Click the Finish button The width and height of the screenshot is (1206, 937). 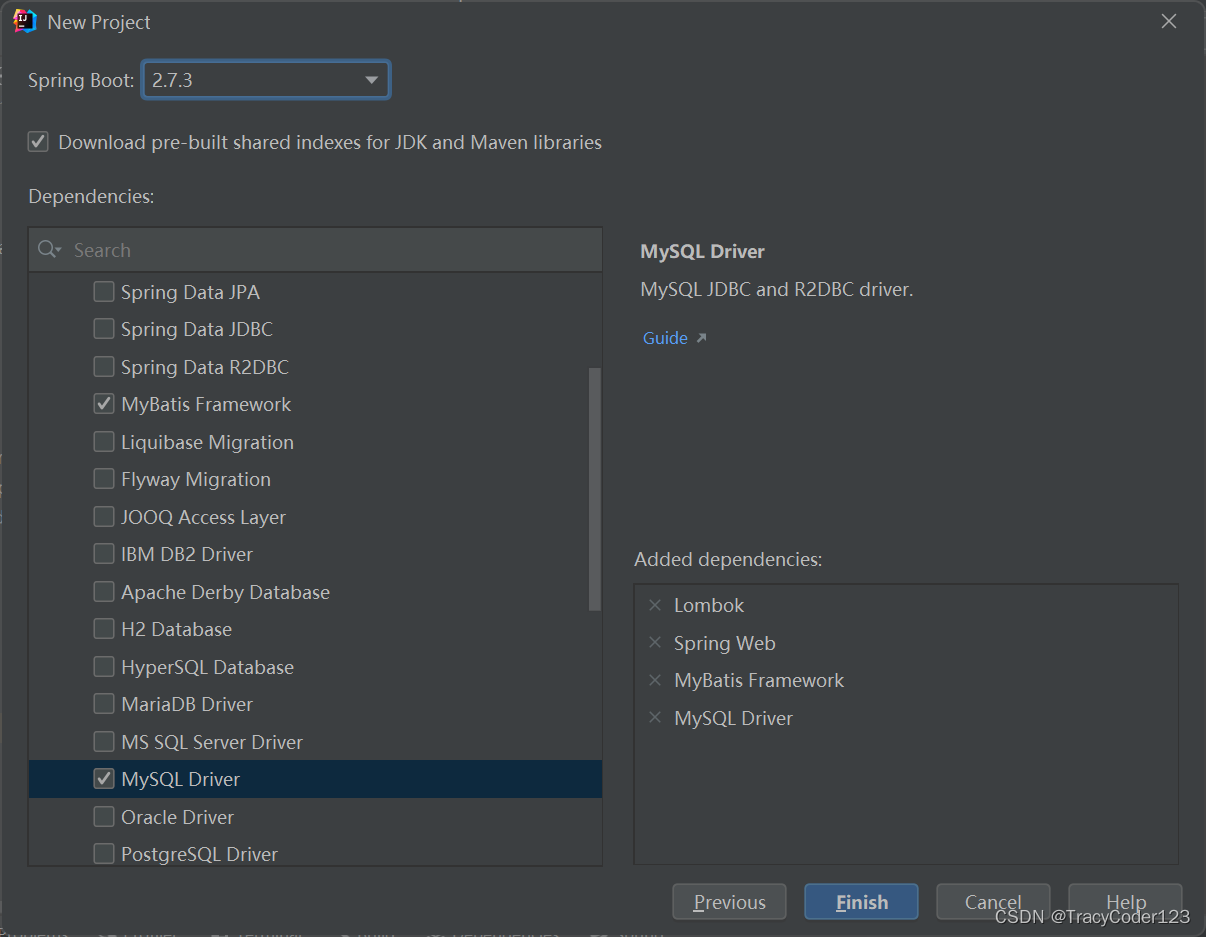point(860,902)
